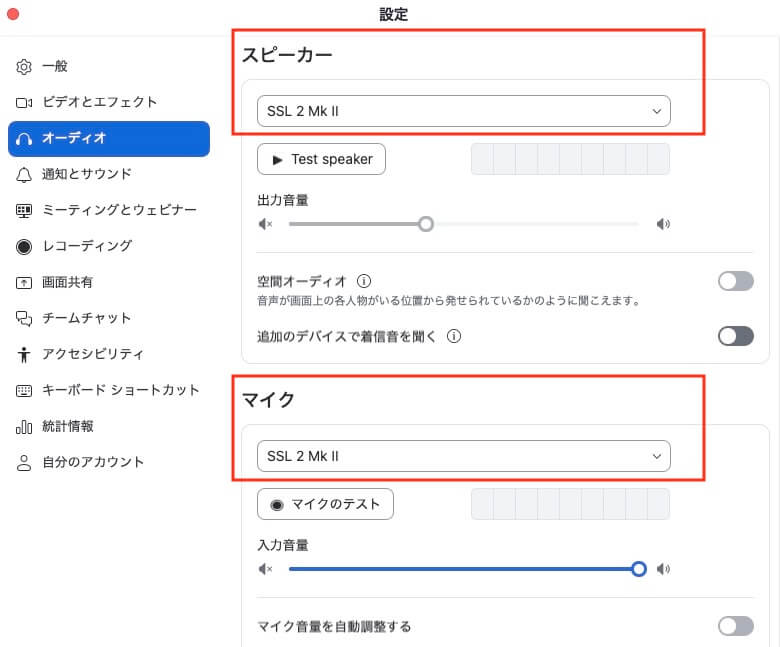The height and width of the screenshot is (647, 780).
Task: Click the bell icon for 通知とサウンド
Action: click(24, 175)
